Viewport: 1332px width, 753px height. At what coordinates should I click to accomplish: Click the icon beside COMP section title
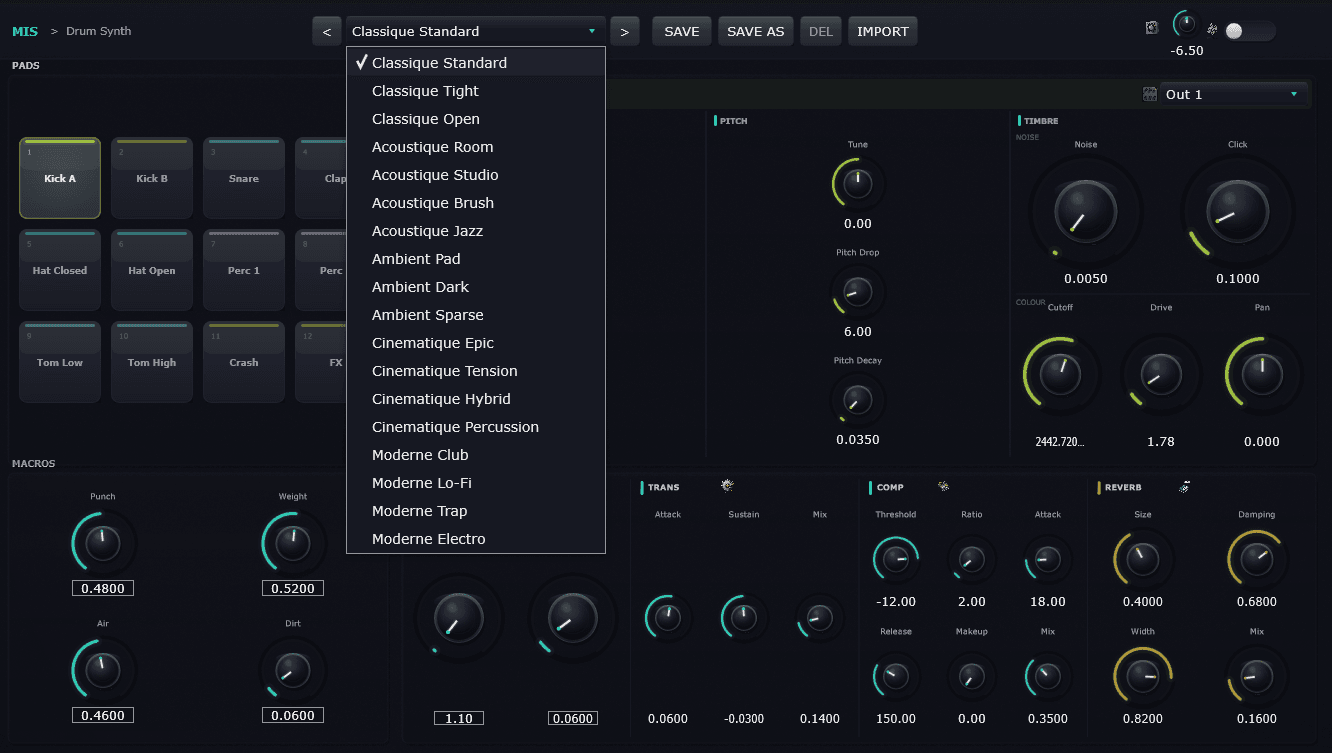pos(943,487)
